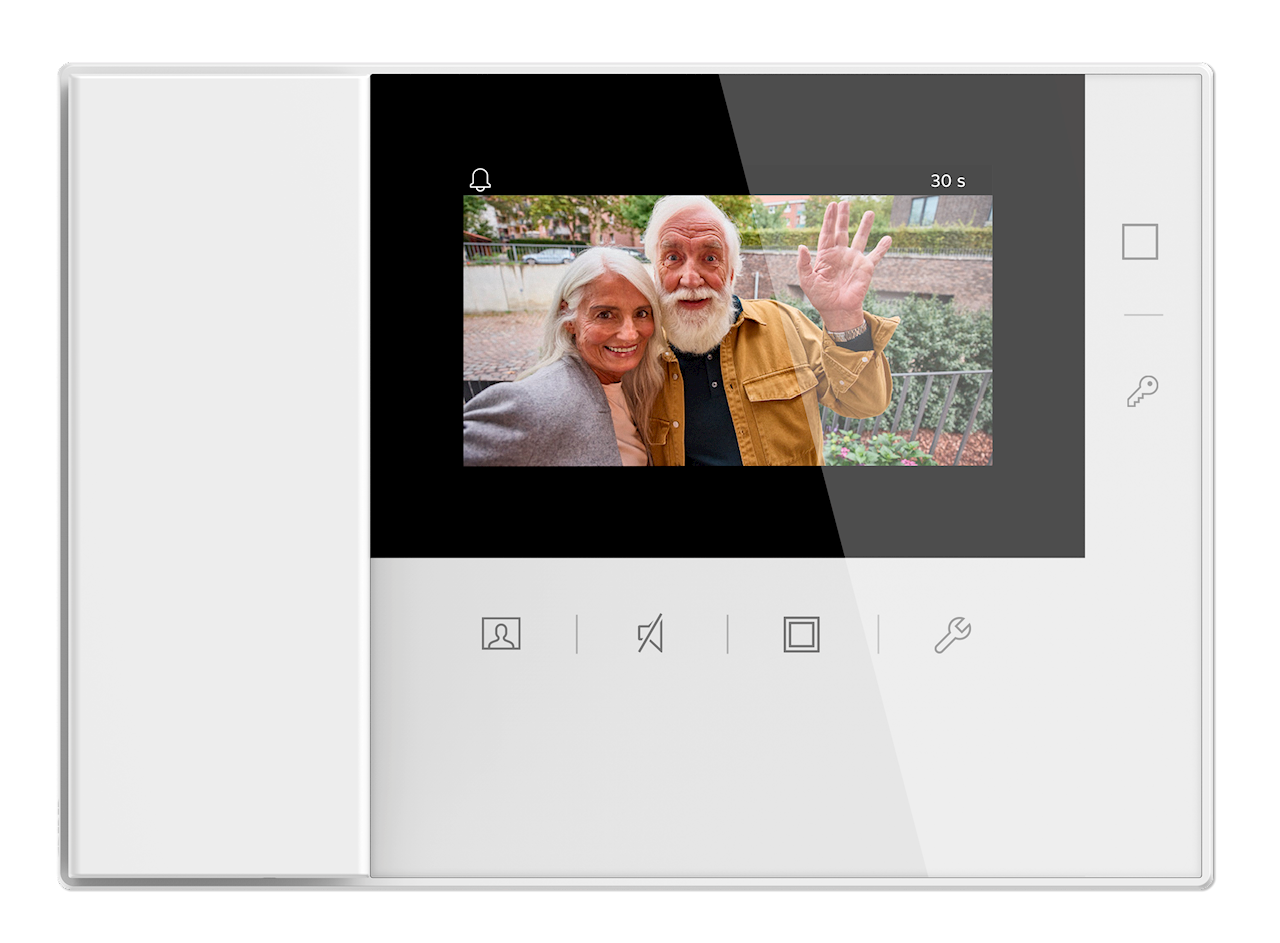Screen dimensions: 1280x943
Task: Tap the double-square icon below the screen
Action: coord(801,635)
